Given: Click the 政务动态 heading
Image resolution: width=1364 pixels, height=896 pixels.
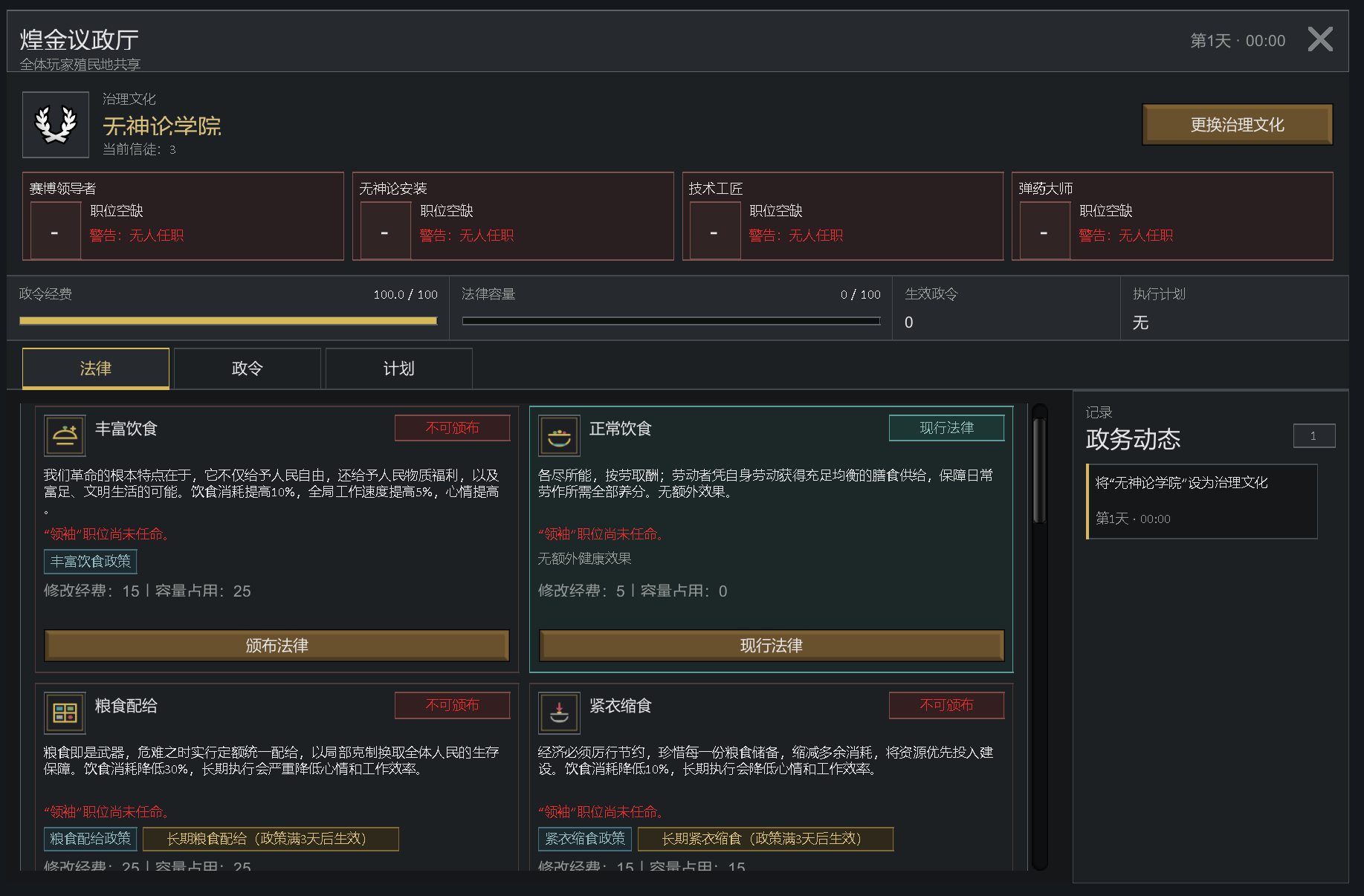Looking at the screenshot, I should tap(1133, 439).
